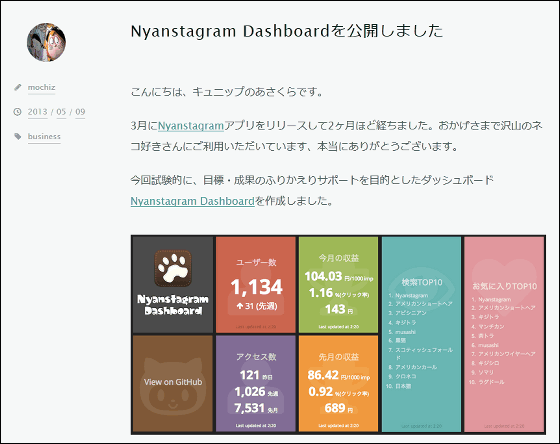560x444 pixels.
Task: Follow the Nyanstagram app link in paragraph
Action: (x=191, y=126)
